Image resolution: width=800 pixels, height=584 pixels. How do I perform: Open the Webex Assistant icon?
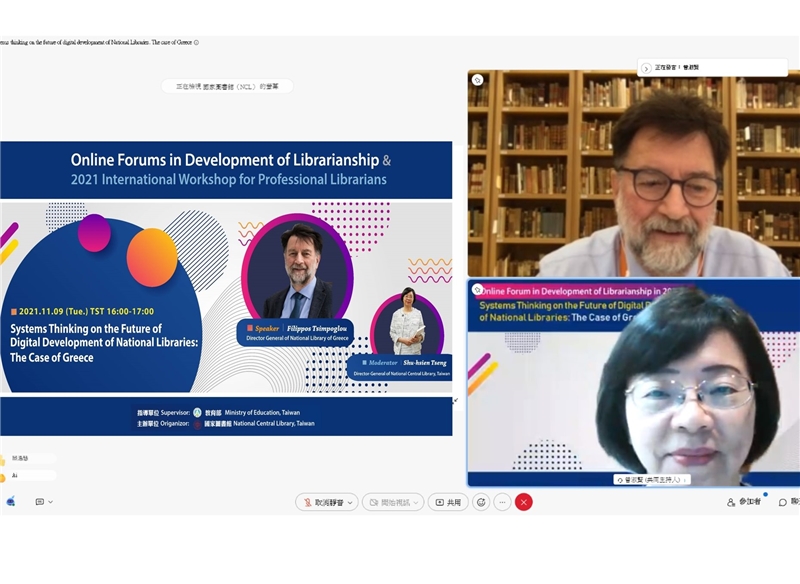point(10,502)
